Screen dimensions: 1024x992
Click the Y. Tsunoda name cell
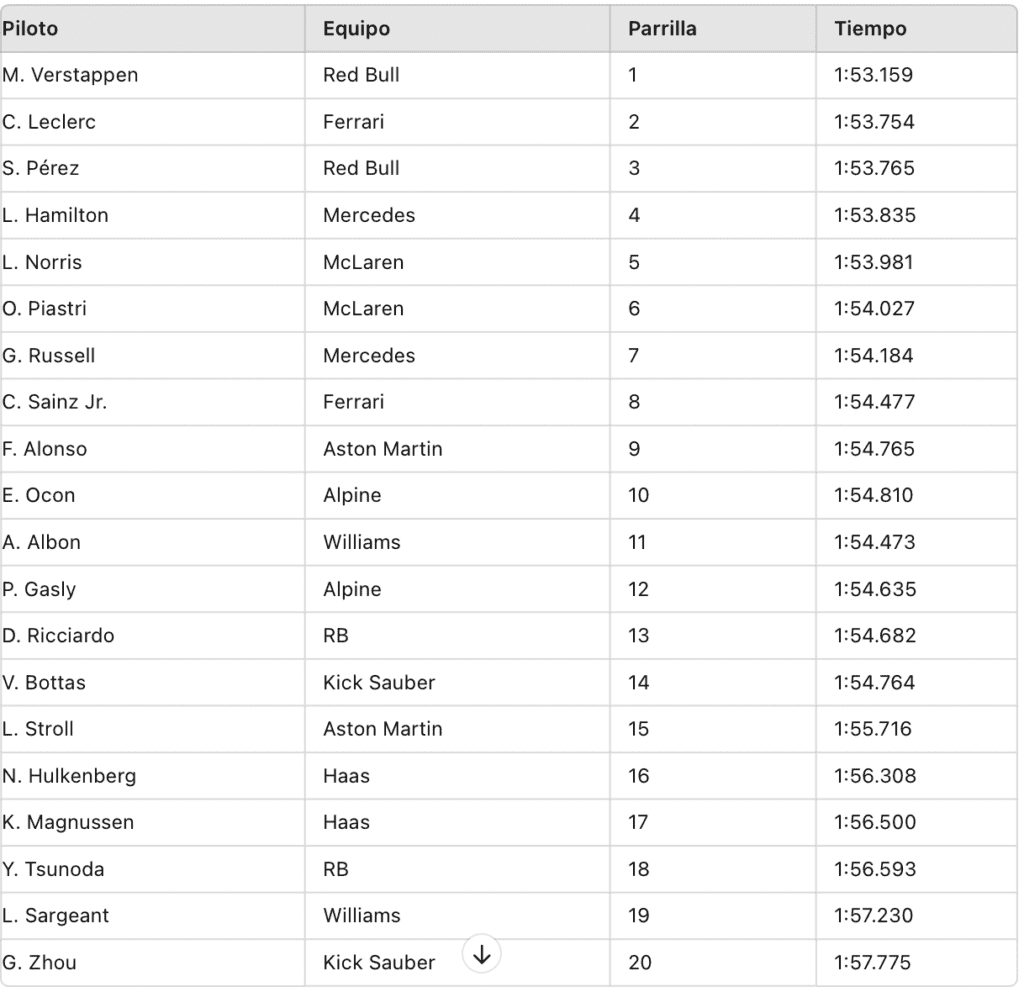click(x=52, y=869)
